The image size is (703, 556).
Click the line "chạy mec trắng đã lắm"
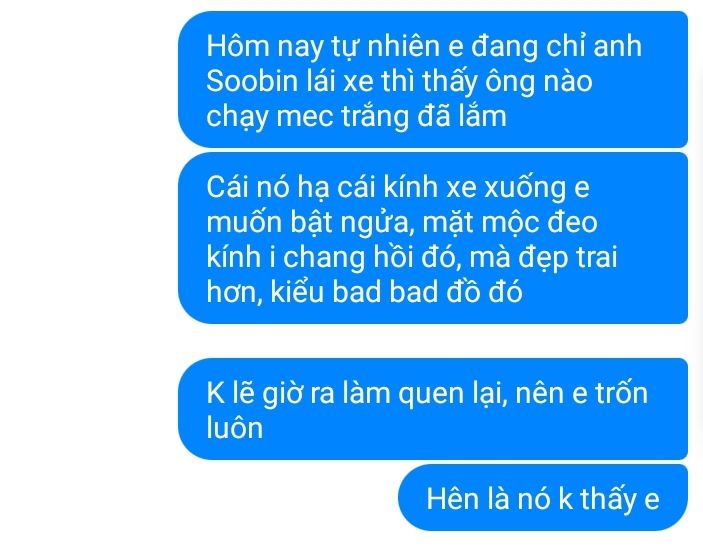356,117
